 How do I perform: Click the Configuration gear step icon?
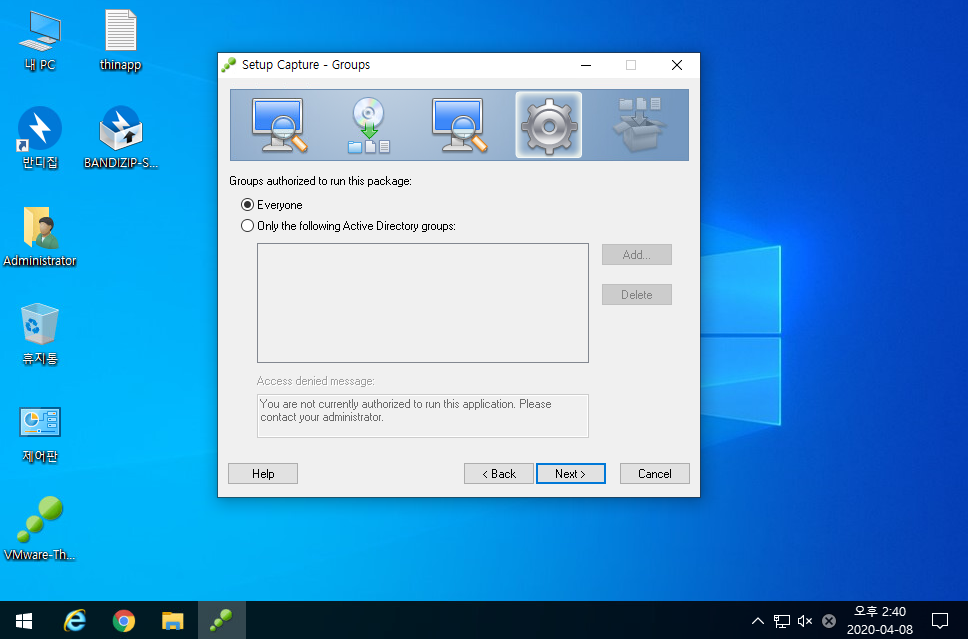[x=549, y=125]
